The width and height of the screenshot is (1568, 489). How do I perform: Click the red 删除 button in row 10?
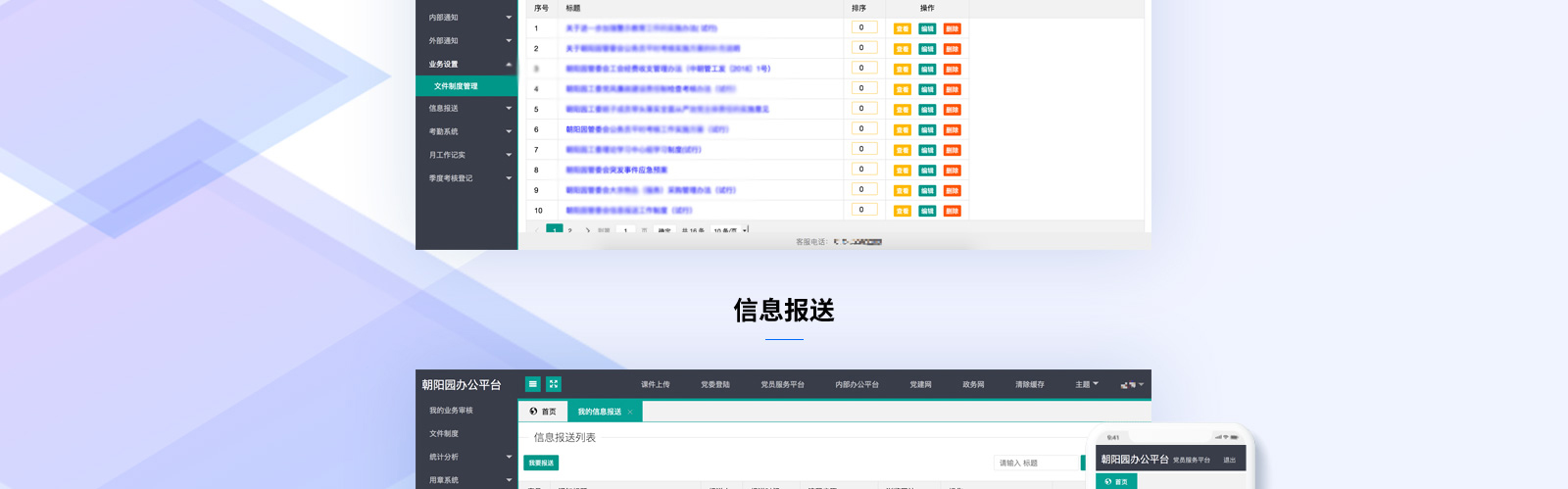pos(952,211)
